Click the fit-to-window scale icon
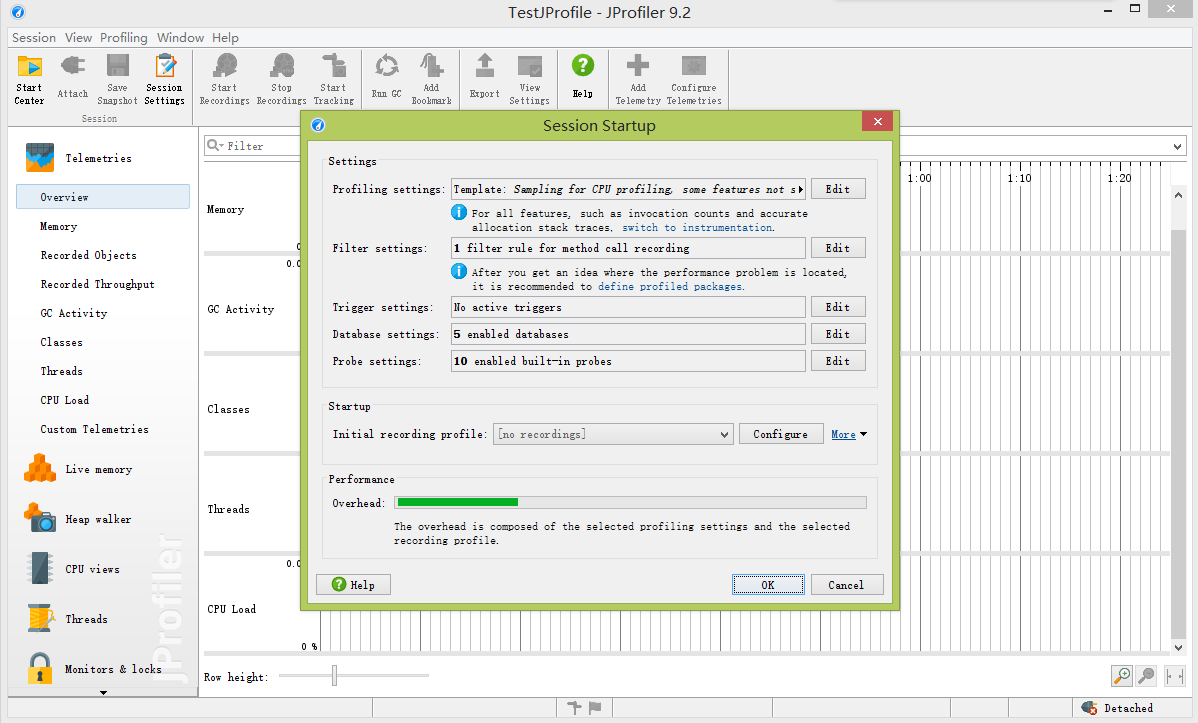Screen dimensions: 1198x723 pos(1174,676)
